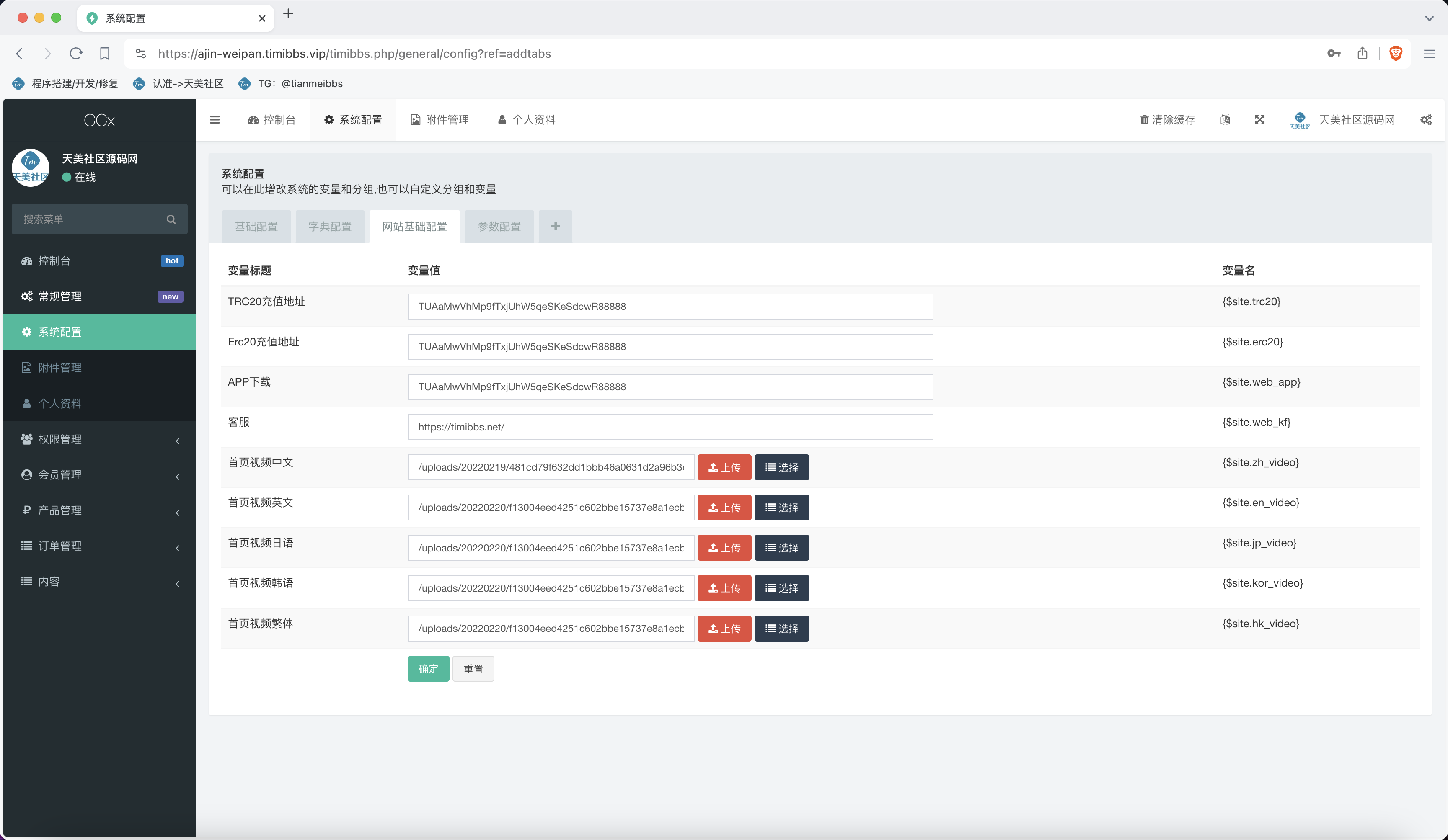Open the site information icon in the address bar
Image resolution: width=1448 pixels, height=840 pixels.
[141, 54]
